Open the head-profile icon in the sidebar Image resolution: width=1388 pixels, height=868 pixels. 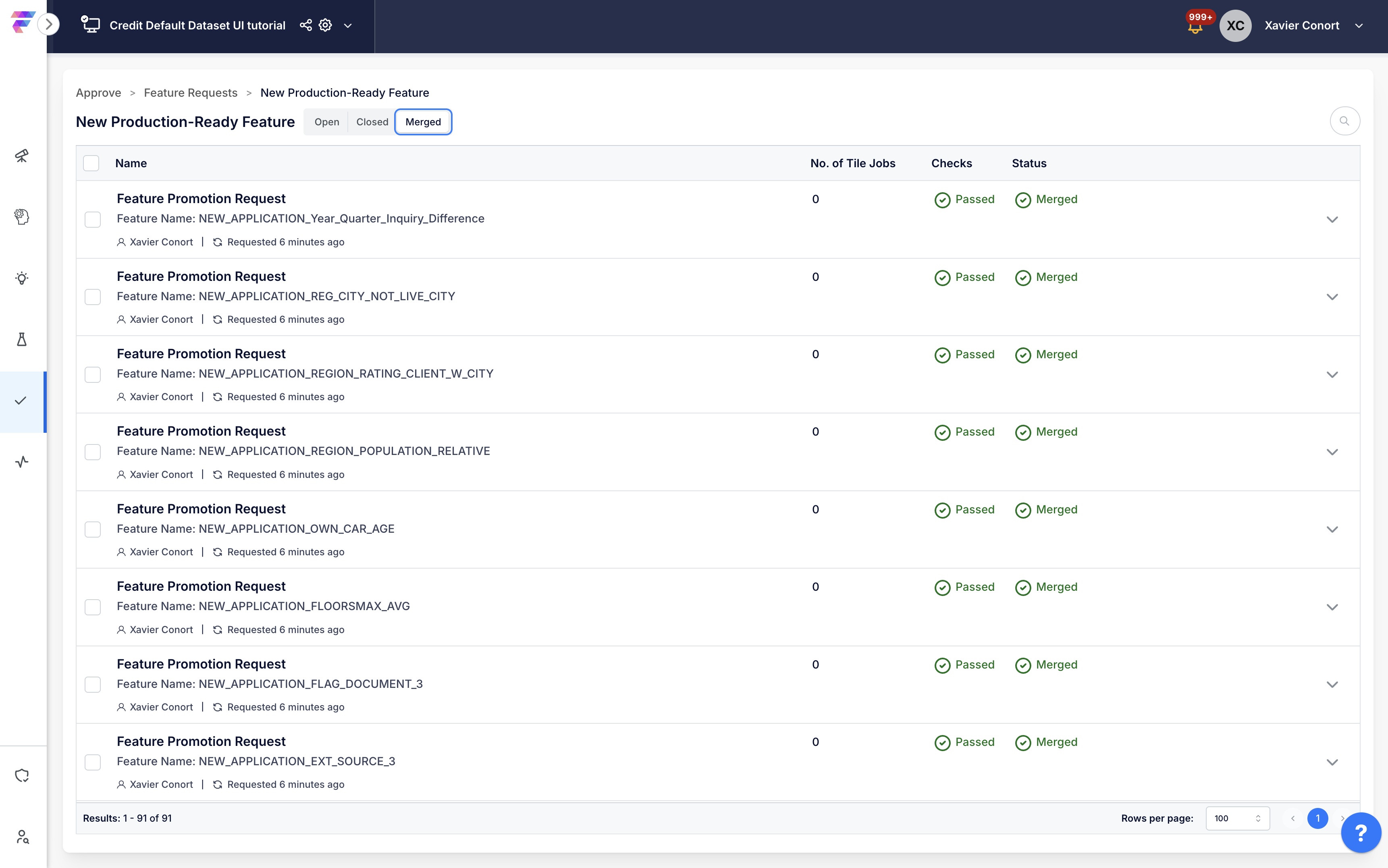pos(22,217)
